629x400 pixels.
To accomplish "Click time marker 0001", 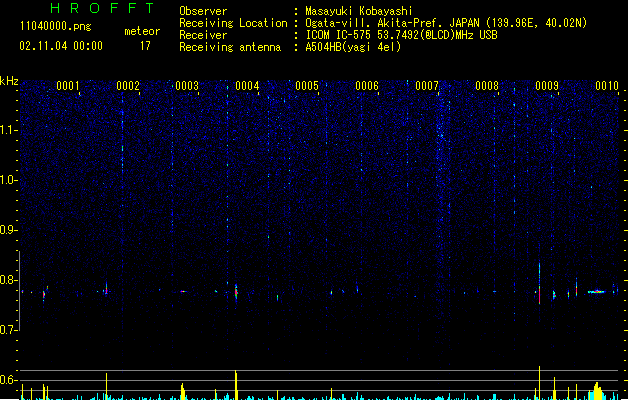I will point(67,86).
